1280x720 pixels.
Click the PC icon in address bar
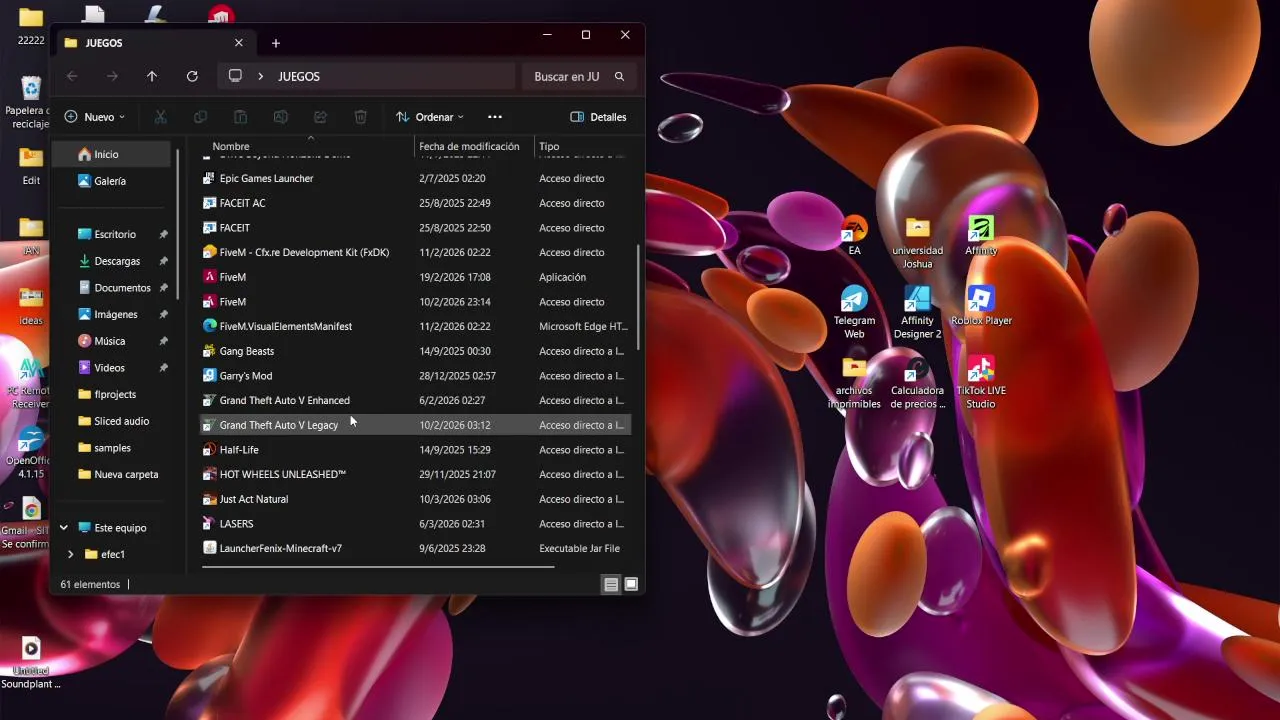(235, 76)
